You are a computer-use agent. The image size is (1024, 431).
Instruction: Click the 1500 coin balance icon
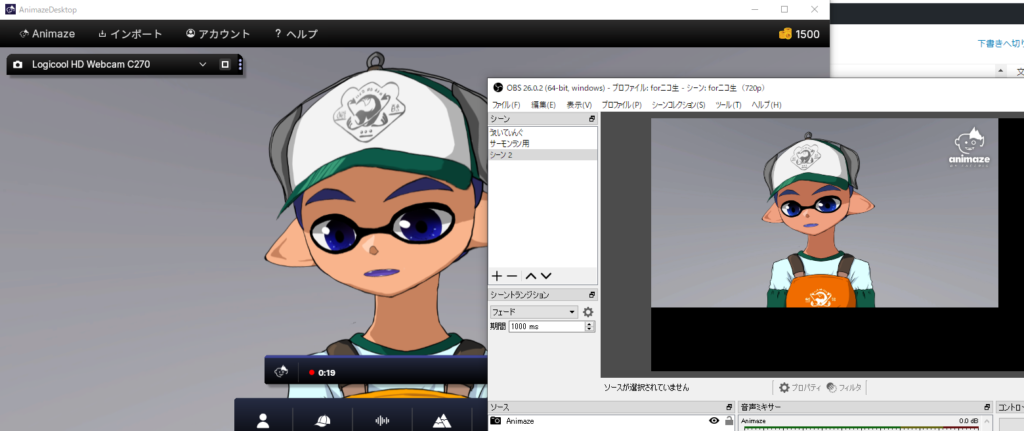point(786,34)
